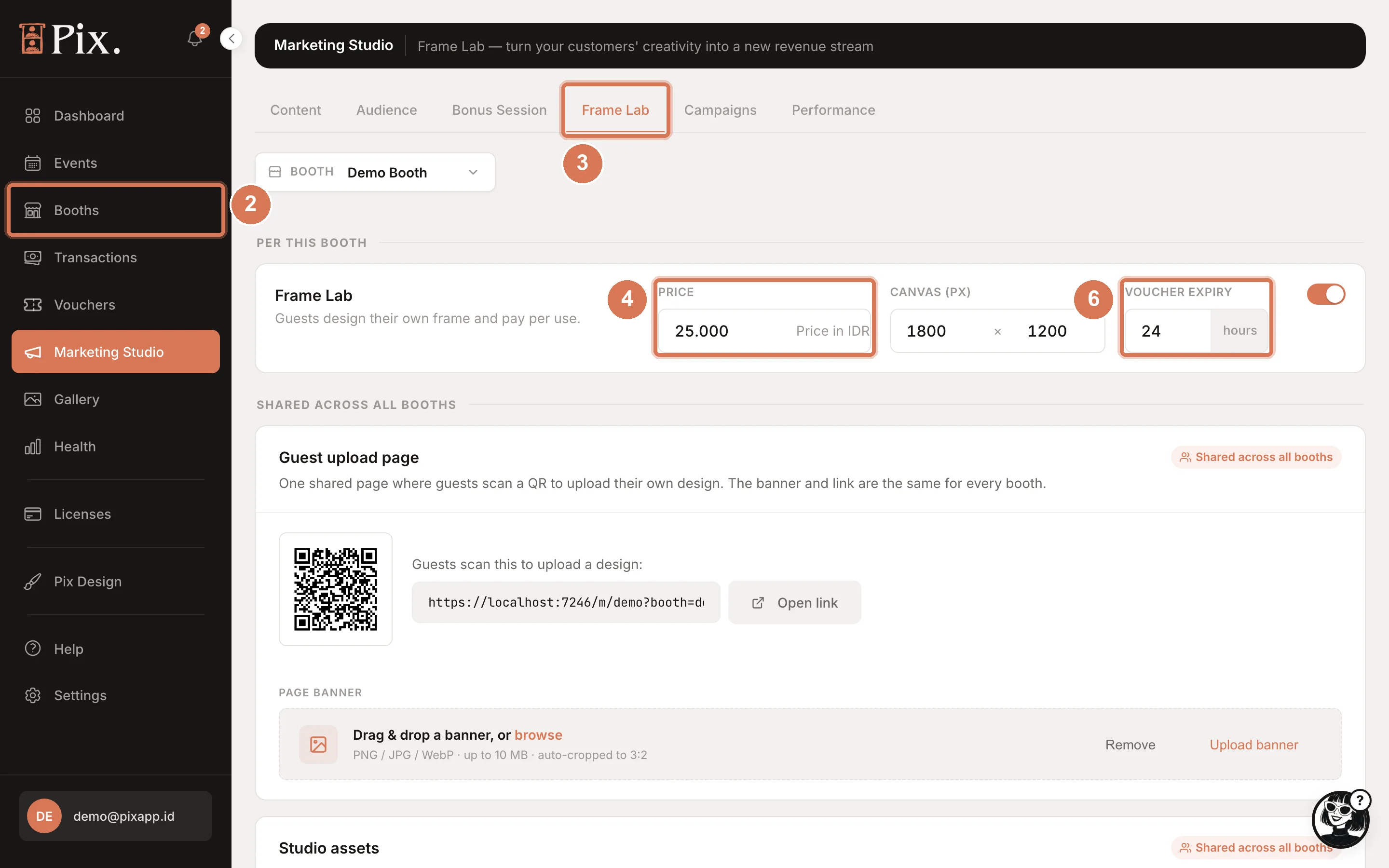Click the guest upload URL field
Image resolution: width=1389 pixels, height=868 pixels.
pos(566,602)
